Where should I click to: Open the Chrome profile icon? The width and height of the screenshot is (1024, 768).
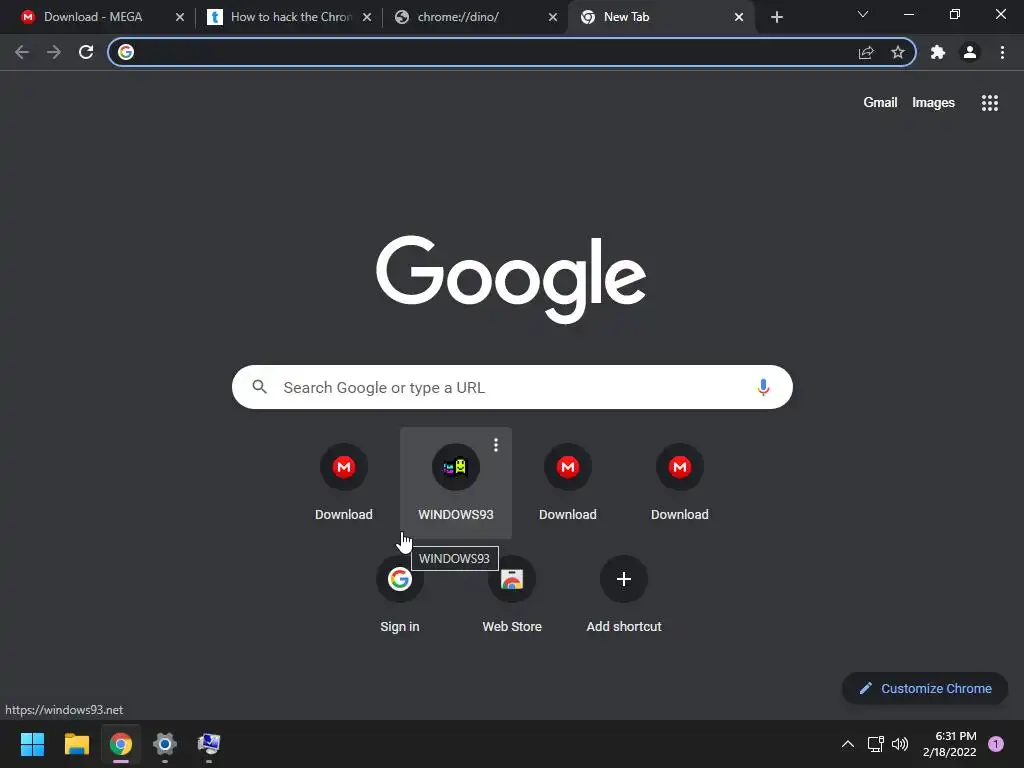point(970,52)
